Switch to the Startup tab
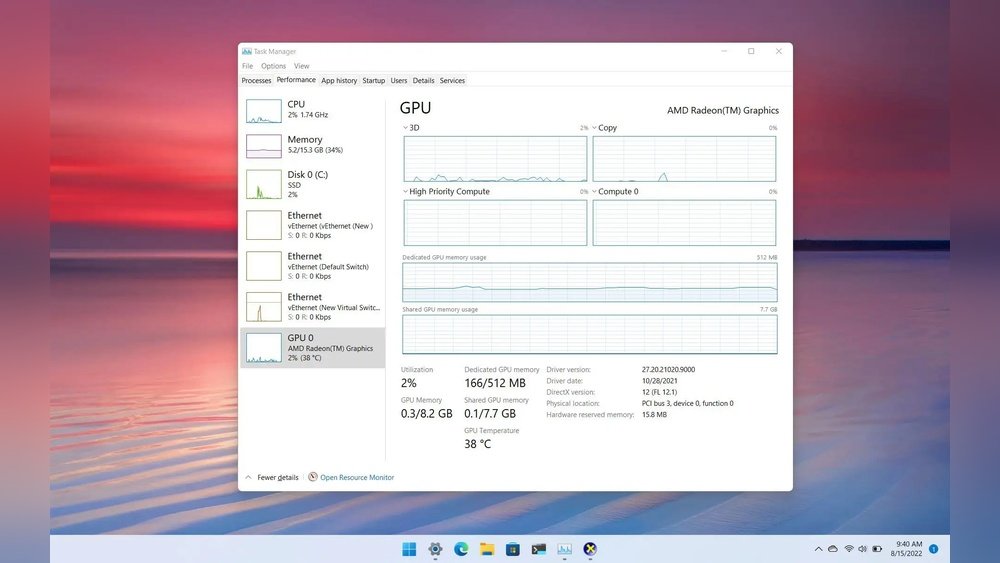 (x=373, y=80)
